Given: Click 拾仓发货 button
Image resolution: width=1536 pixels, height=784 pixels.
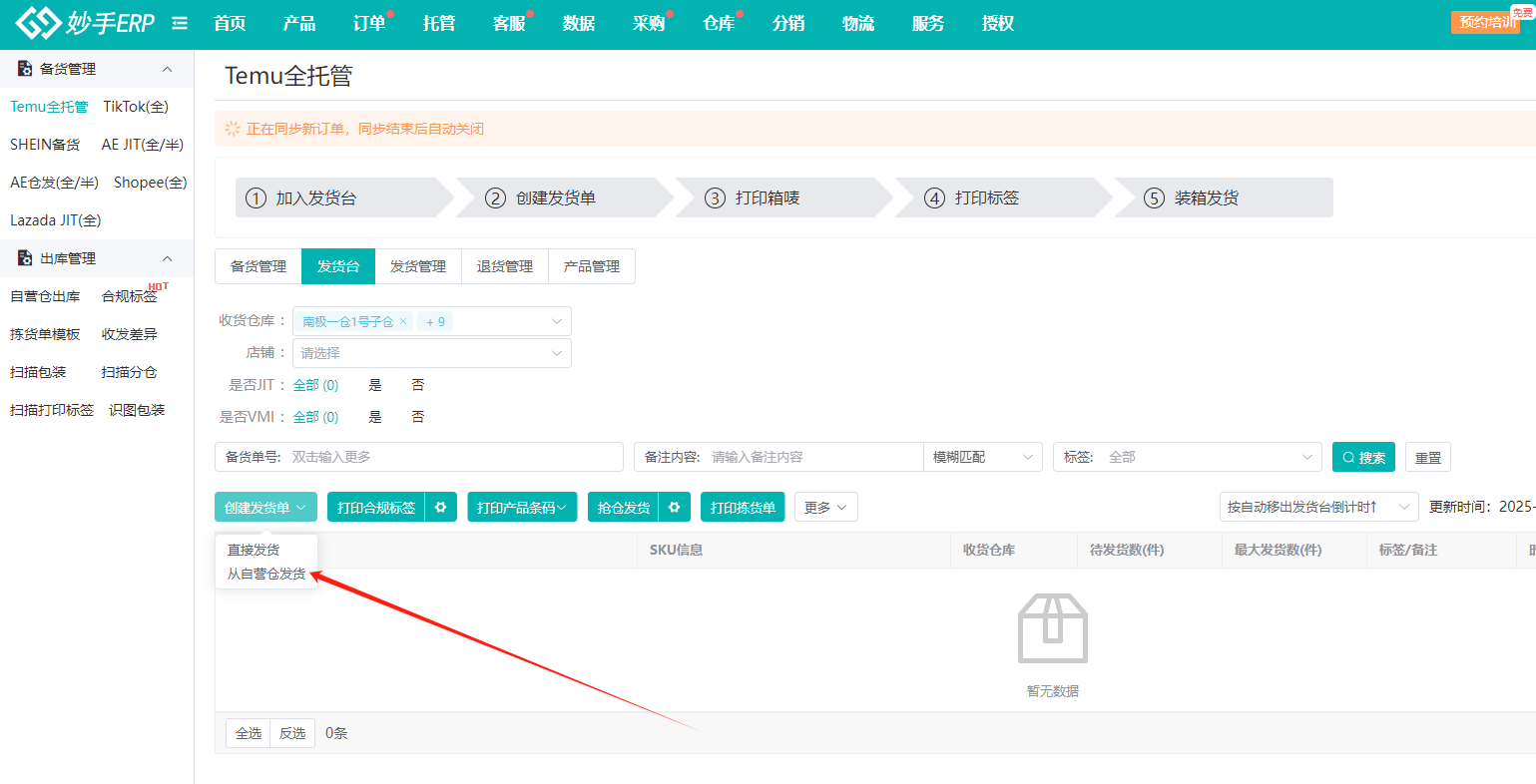Looking at the screenshot, I should tap(624, 507).
